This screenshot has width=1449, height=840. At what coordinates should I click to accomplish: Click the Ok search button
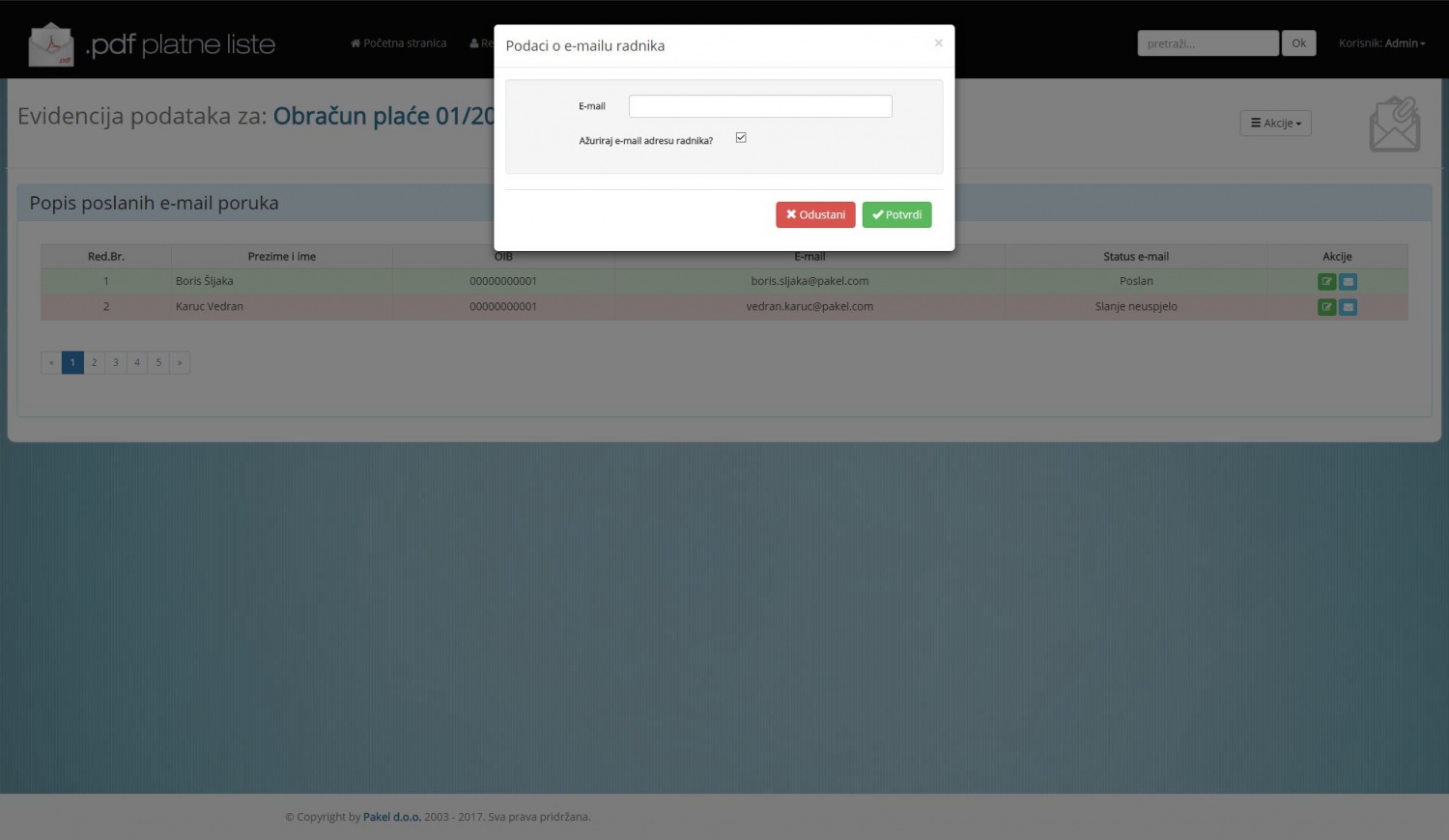tap(1298, 43)
